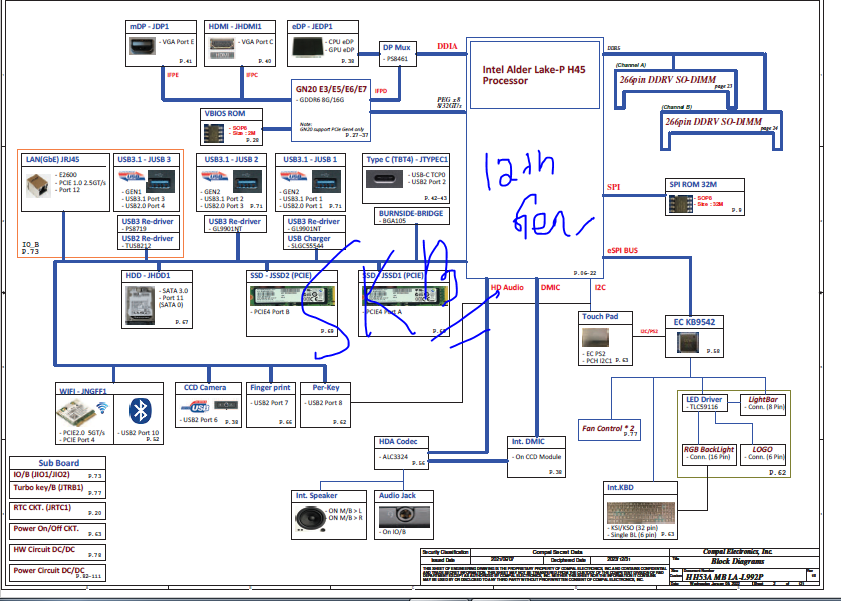Select the 'VBIOS ROM' heading
The image size is (841, 601).
click(225, 114)
